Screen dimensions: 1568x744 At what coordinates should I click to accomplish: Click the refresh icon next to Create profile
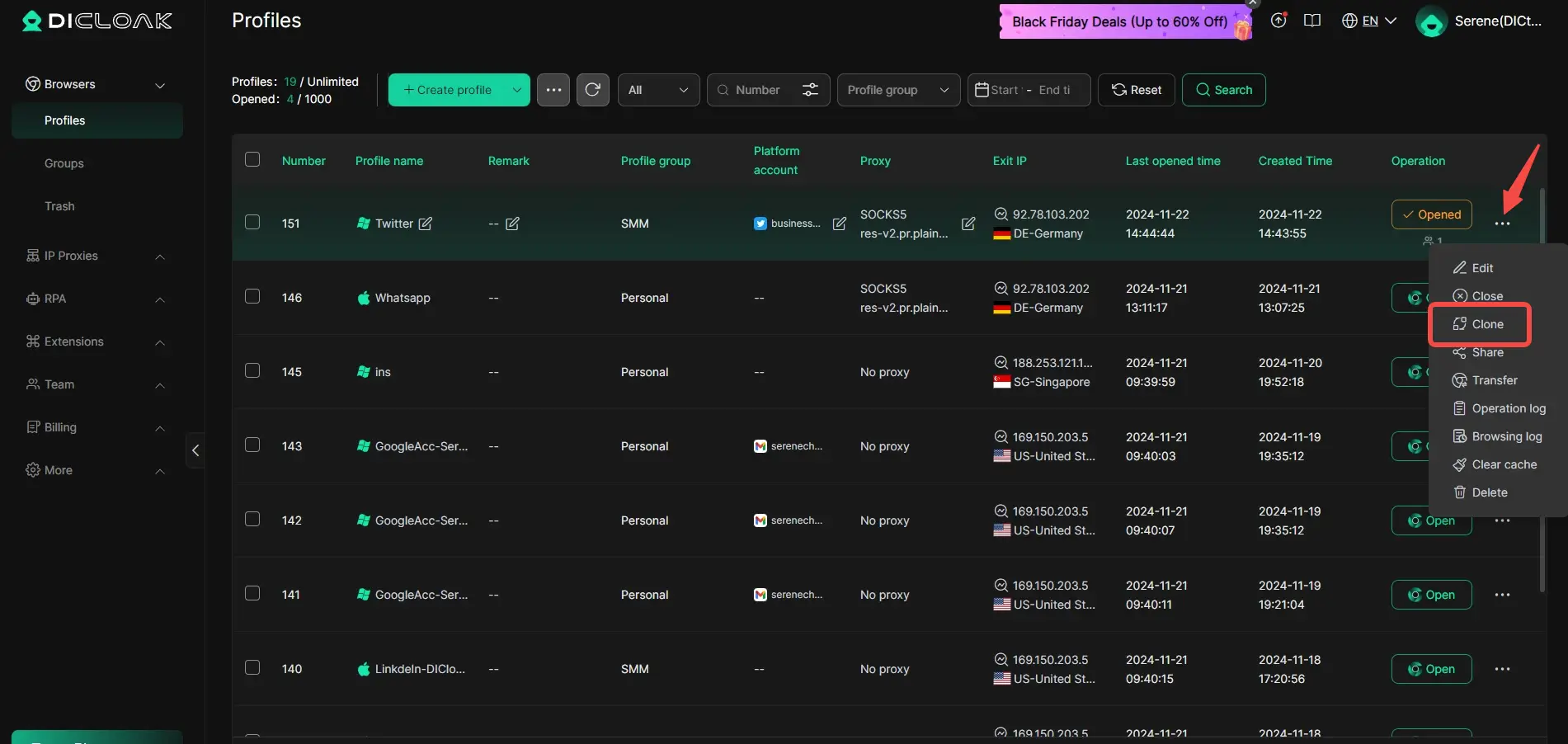592,90
